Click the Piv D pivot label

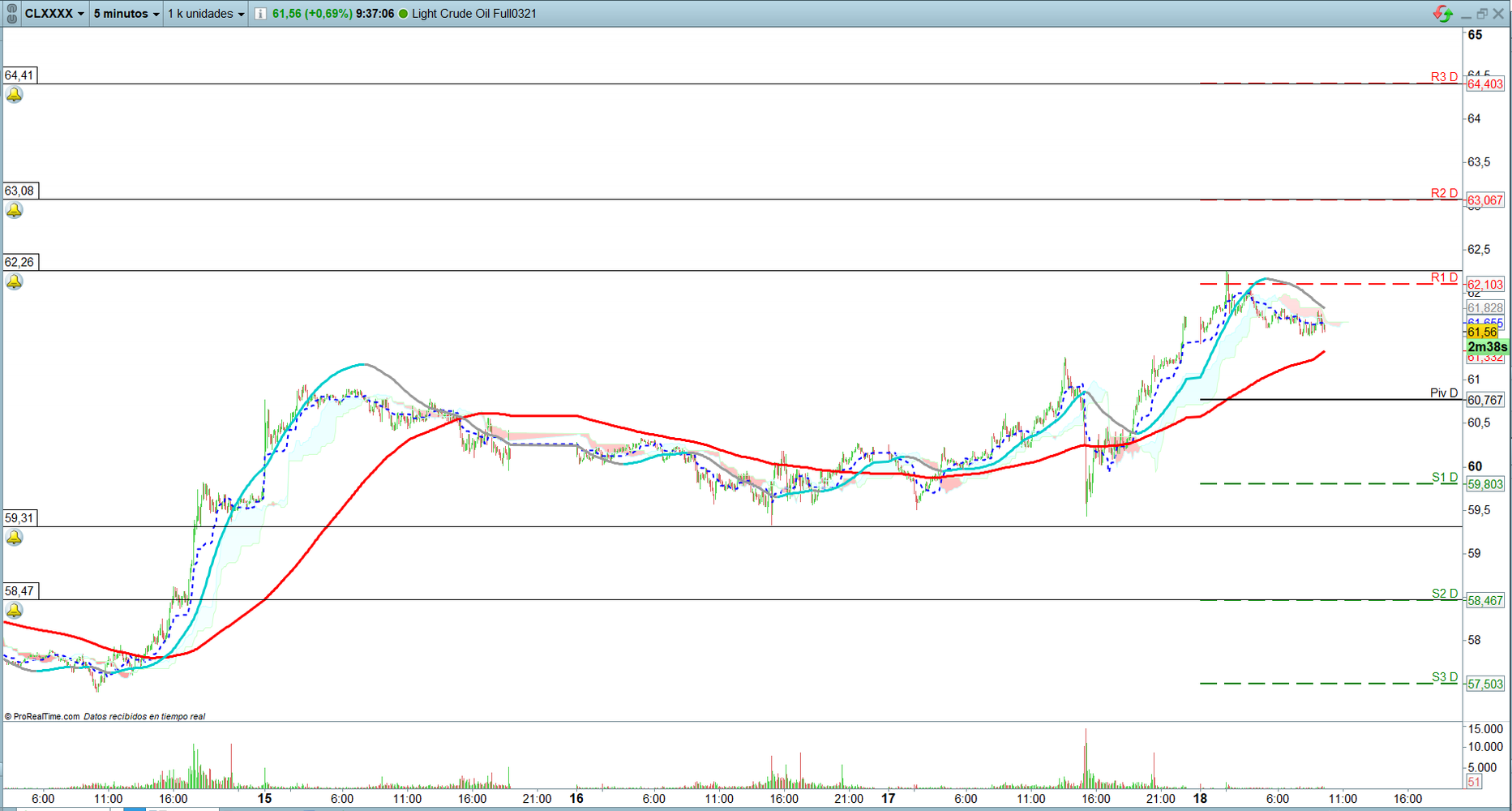point(1443,393)
